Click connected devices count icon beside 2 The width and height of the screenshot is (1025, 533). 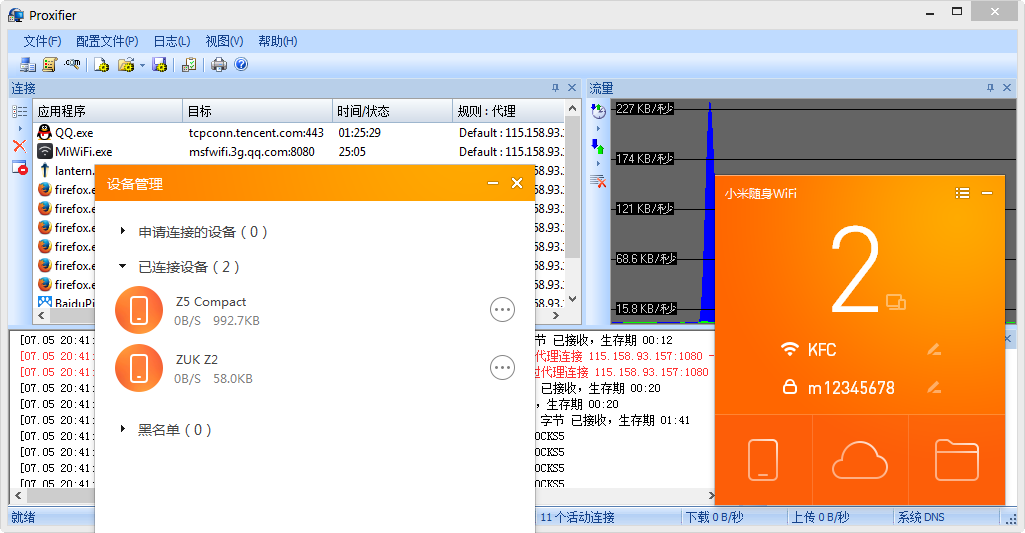click(x=896, y=301)
